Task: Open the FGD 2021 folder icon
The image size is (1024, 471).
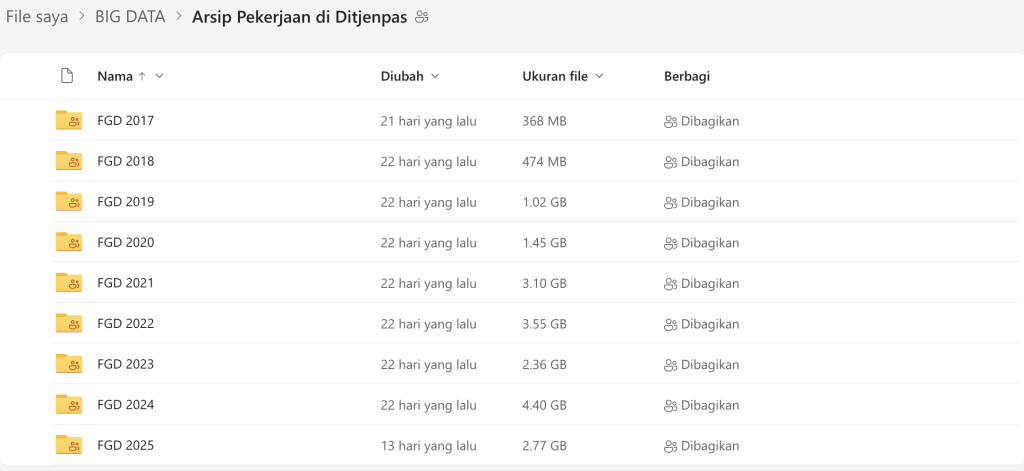Action: pos(69,282)
